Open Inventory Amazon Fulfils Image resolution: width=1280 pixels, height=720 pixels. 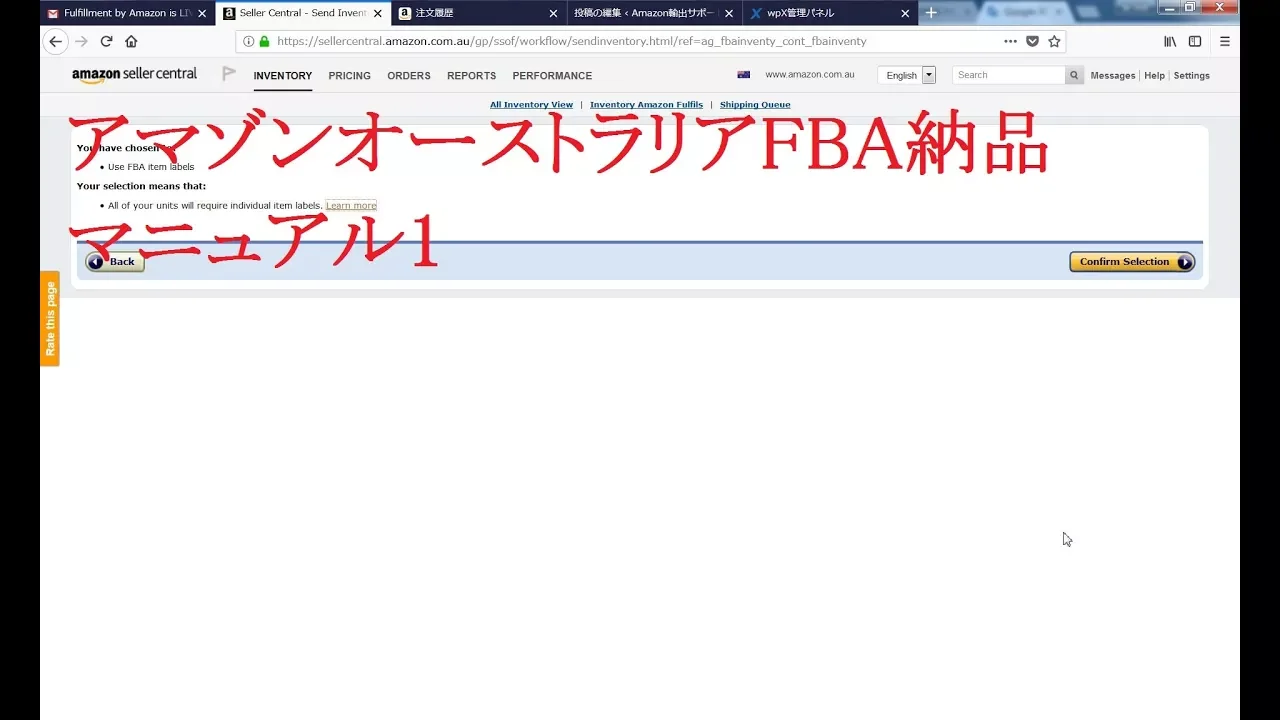coord(646,105)
